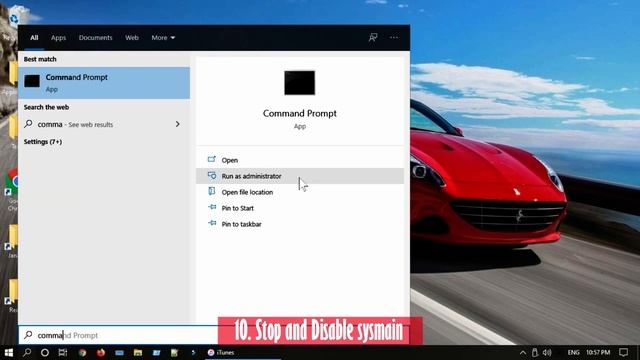Click the Open action icon
Screen dimensions: 640x360
(211, 159)
